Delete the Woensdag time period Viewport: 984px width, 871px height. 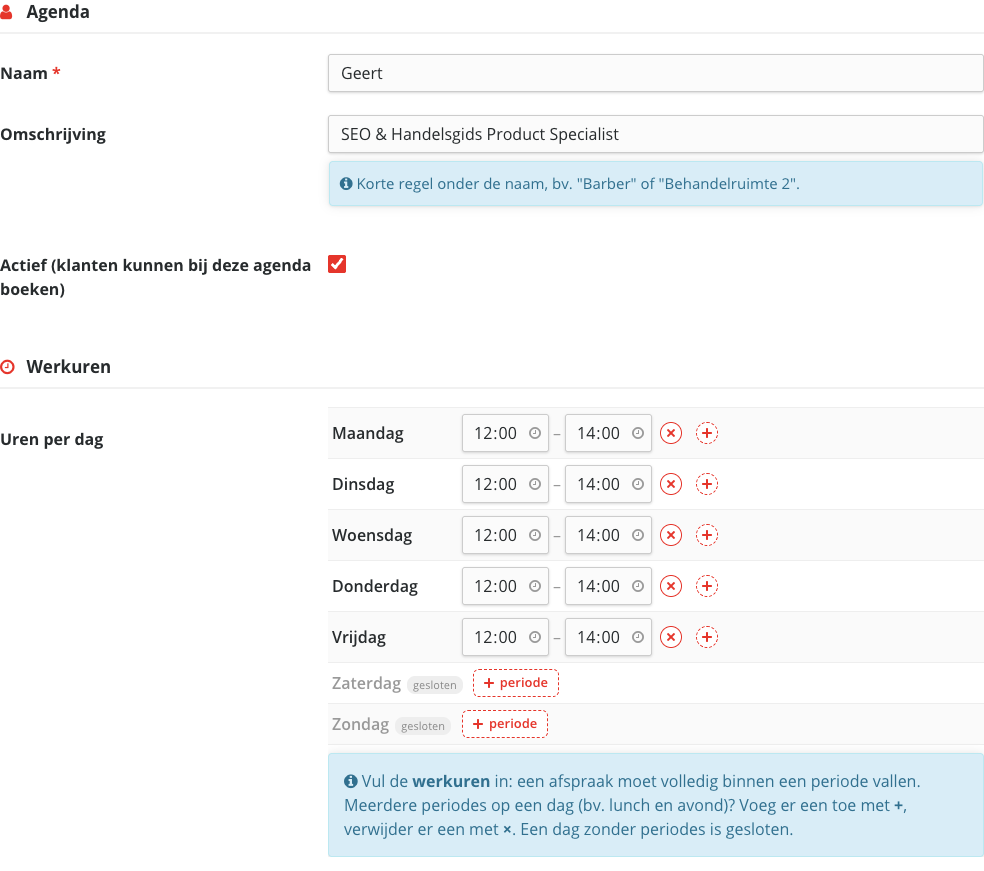671,535
